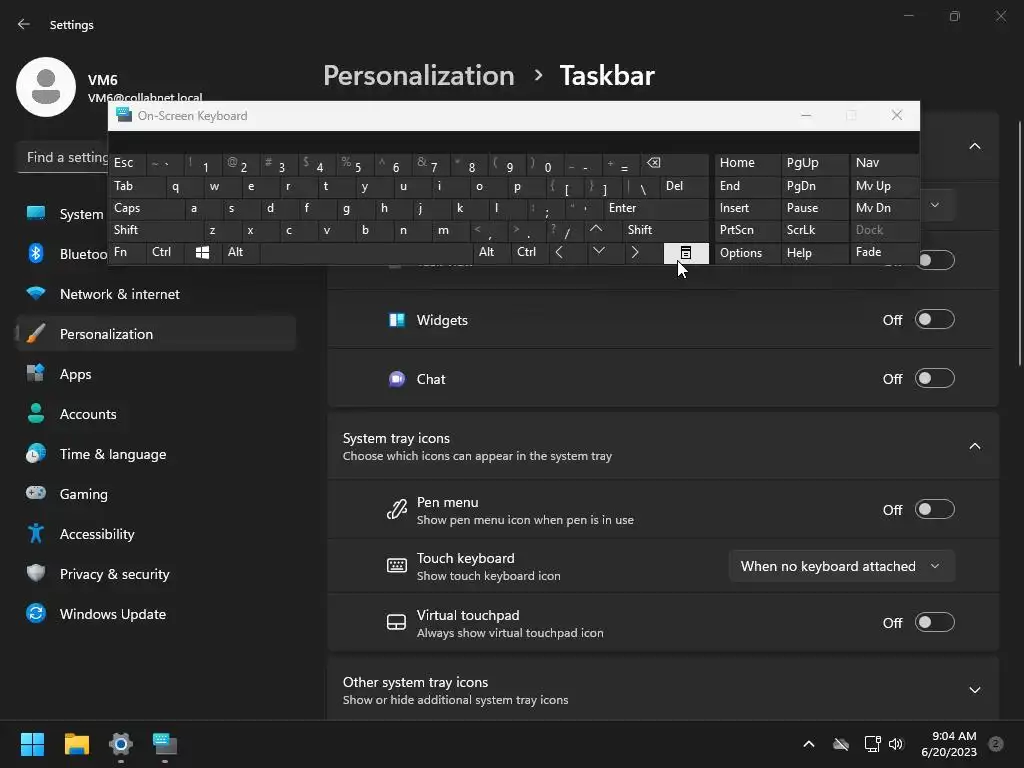The width and height of the screenshot is (1024, 768).
Task: Click the context menu key on keyboard
Action: pyautogui.click(x=686, y=253)
